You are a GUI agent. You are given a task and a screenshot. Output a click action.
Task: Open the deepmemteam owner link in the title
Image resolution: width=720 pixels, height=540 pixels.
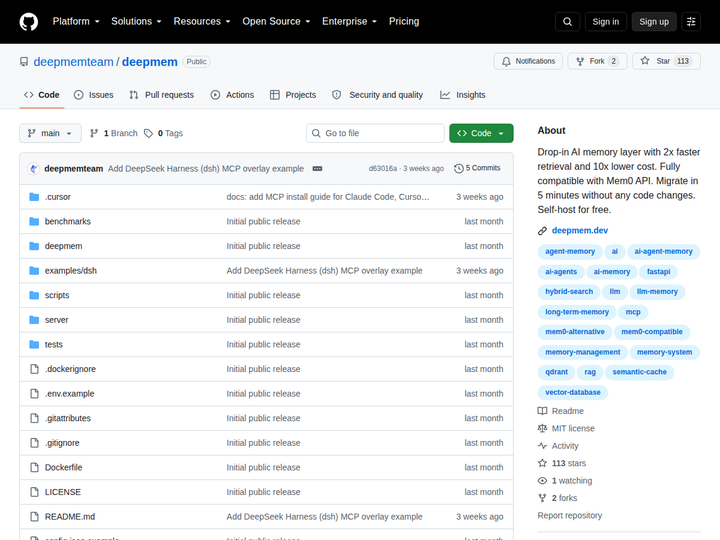click(73, 62)
